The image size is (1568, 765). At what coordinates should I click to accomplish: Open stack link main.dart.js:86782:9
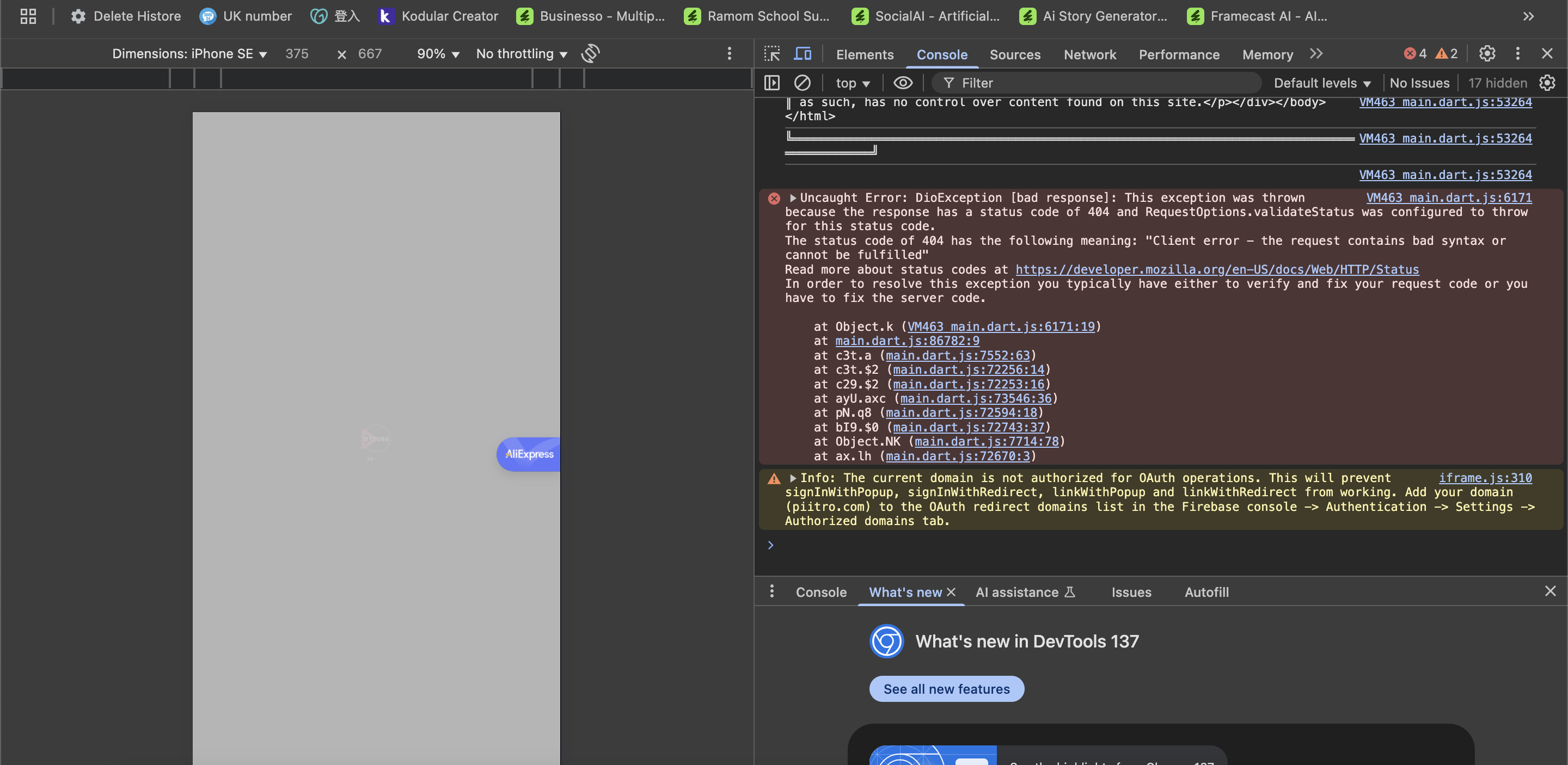click(907, 341)
